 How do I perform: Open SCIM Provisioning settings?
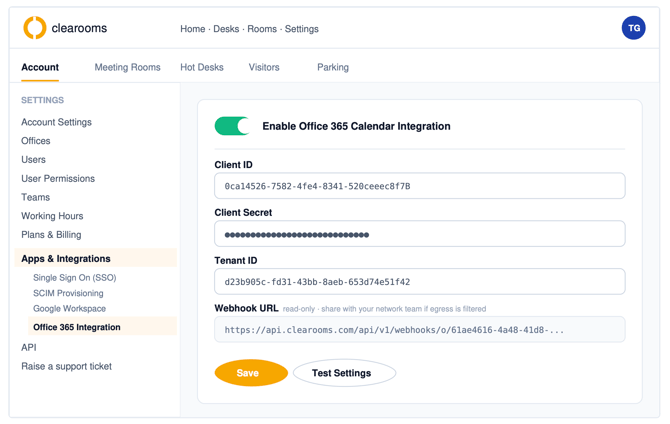point(68,293)
